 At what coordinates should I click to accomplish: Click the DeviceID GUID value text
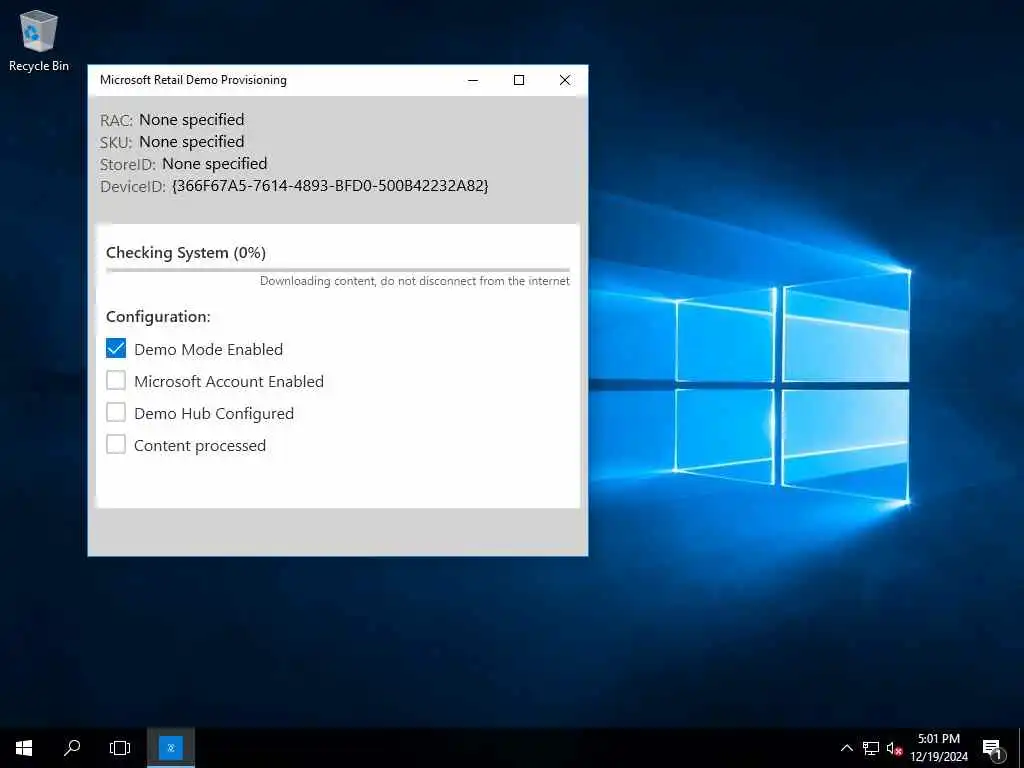click(x=330, y=185)
